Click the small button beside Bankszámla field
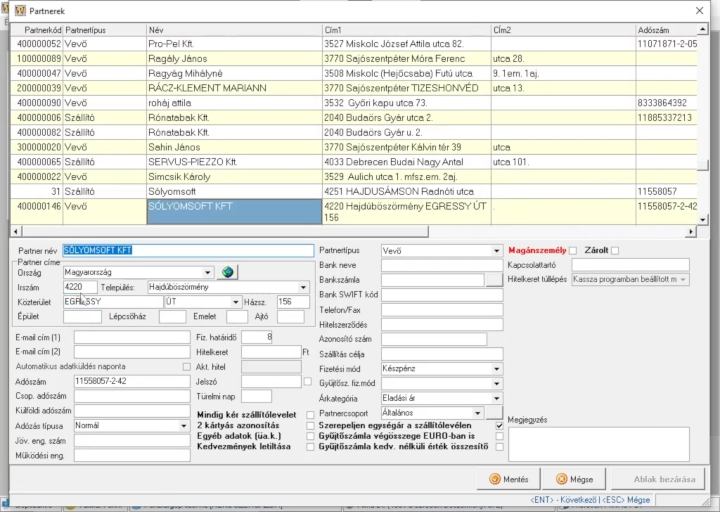 [x=494, y=280]
